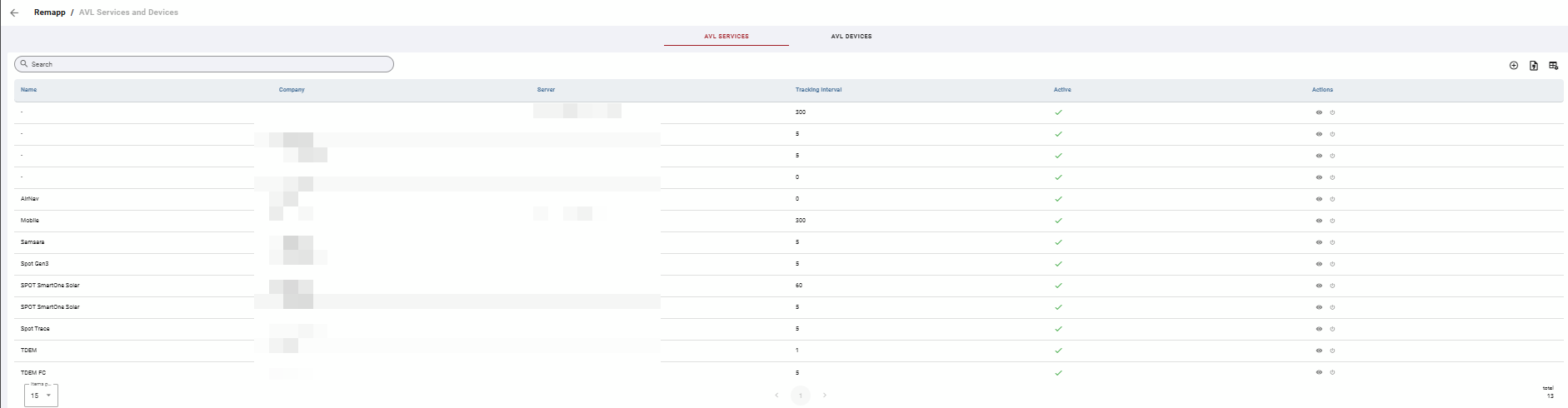Image resolution: width=1568 pixels, height=408 pixels.
Task: Toggle power for the AirNav service
Action: pyautogui.click(x=1332, y=199)
